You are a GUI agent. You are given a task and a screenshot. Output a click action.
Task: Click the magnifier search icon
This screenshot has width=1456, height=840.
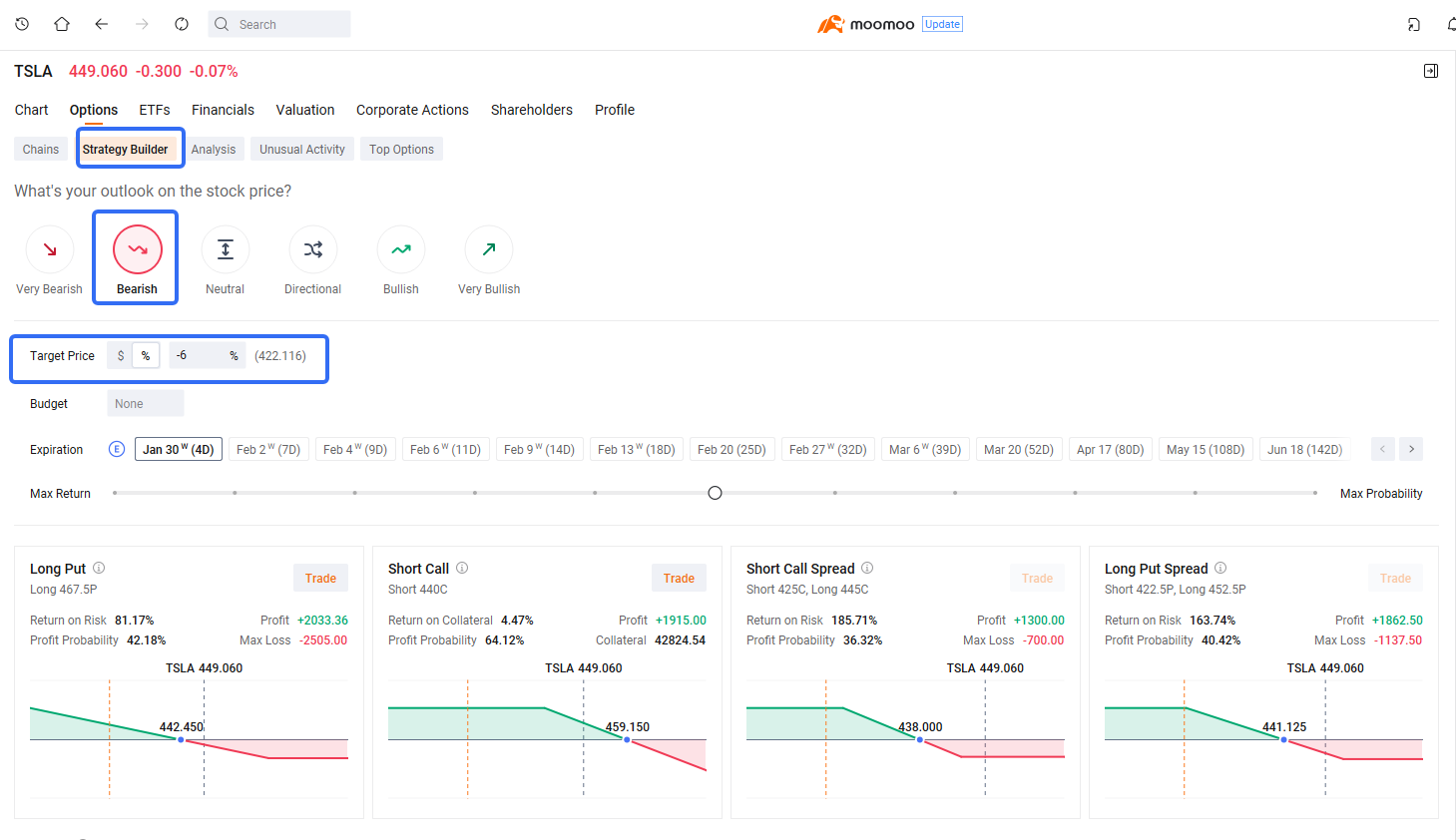tap(222, 24)
